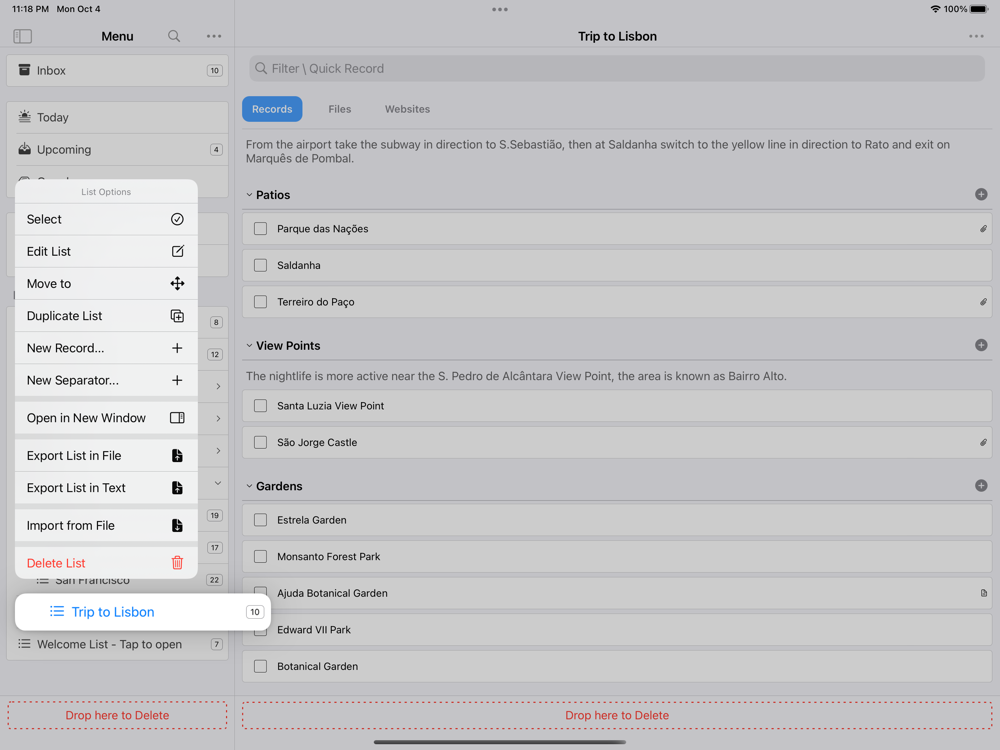This screenshot has width=1000, height=750.
Task: Open note icon on Ajuda Botanical Garden
Action: pyautogui.click(x=983, y=593)
